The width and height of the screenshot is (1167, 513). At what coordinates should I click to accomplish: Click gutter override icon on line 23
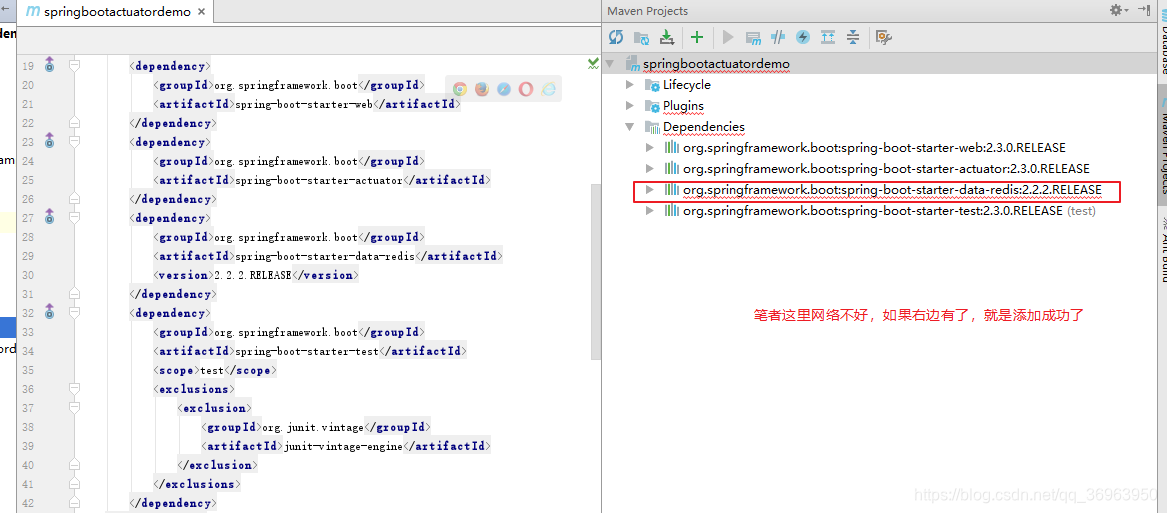click(49, 140)
